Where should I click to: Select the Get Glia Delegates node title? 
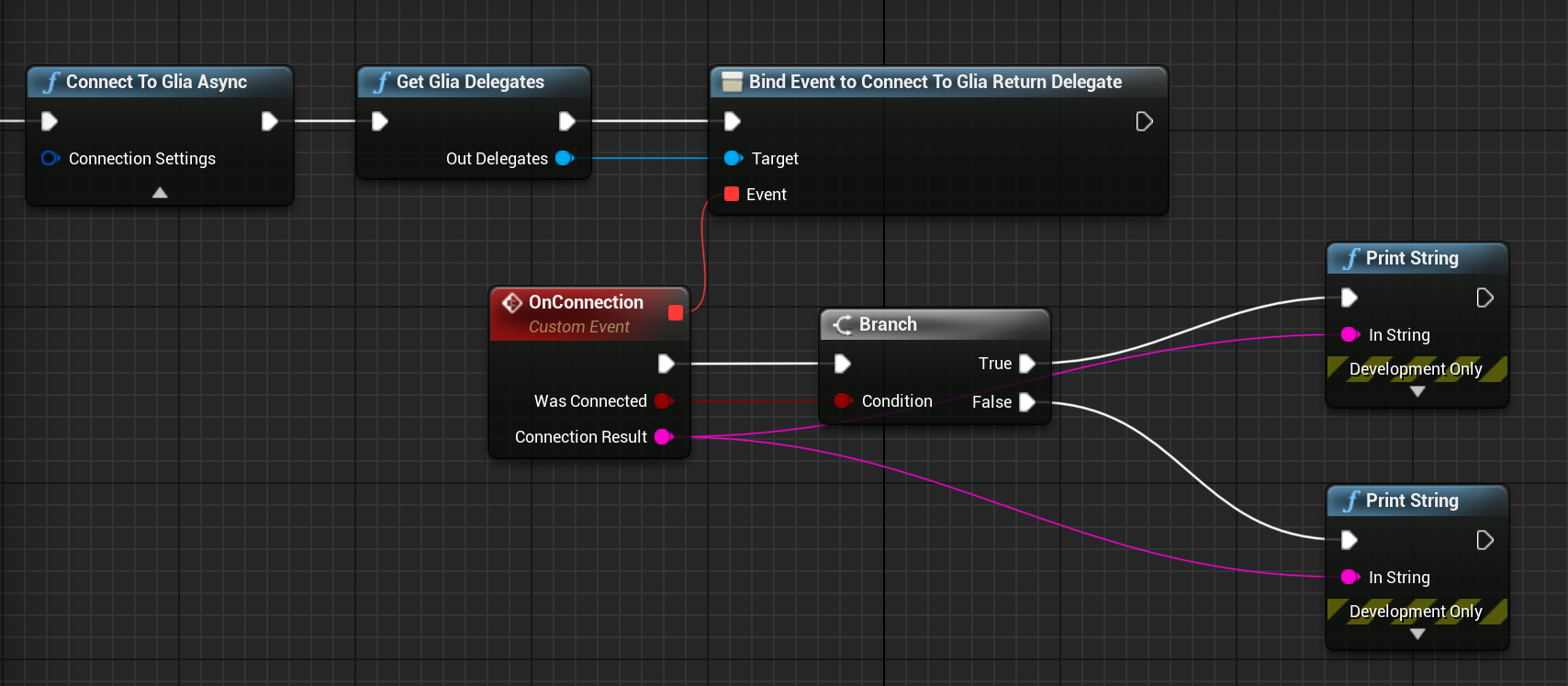click(470, 82)
